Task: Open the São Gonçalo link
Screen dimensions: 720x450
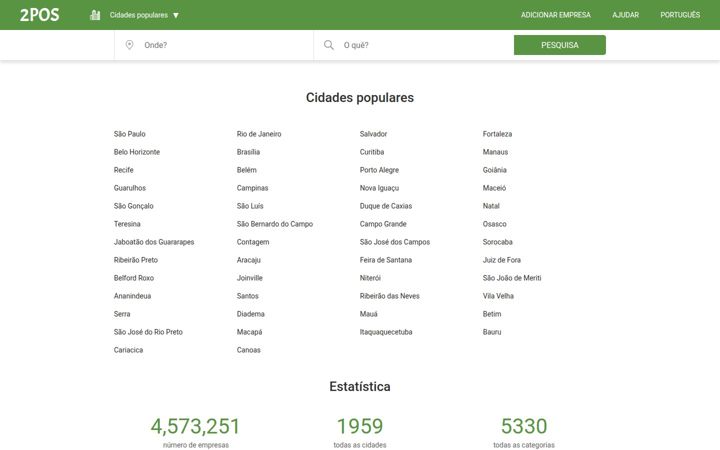Action: click(134, 206)
